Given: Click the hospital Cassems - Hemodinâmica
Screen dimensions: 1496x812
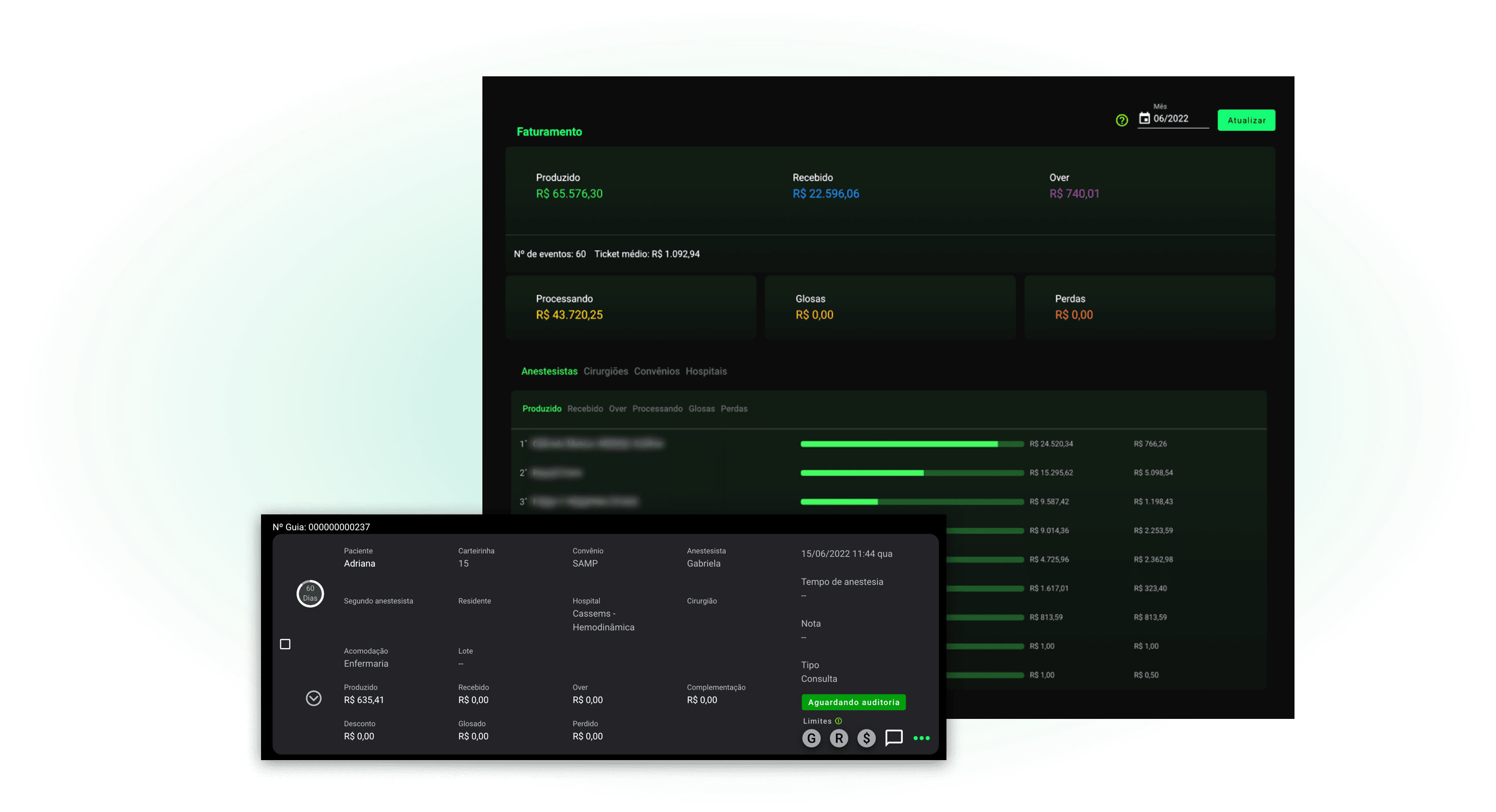Looking at the screenshot, I should [x=603, y=620].
